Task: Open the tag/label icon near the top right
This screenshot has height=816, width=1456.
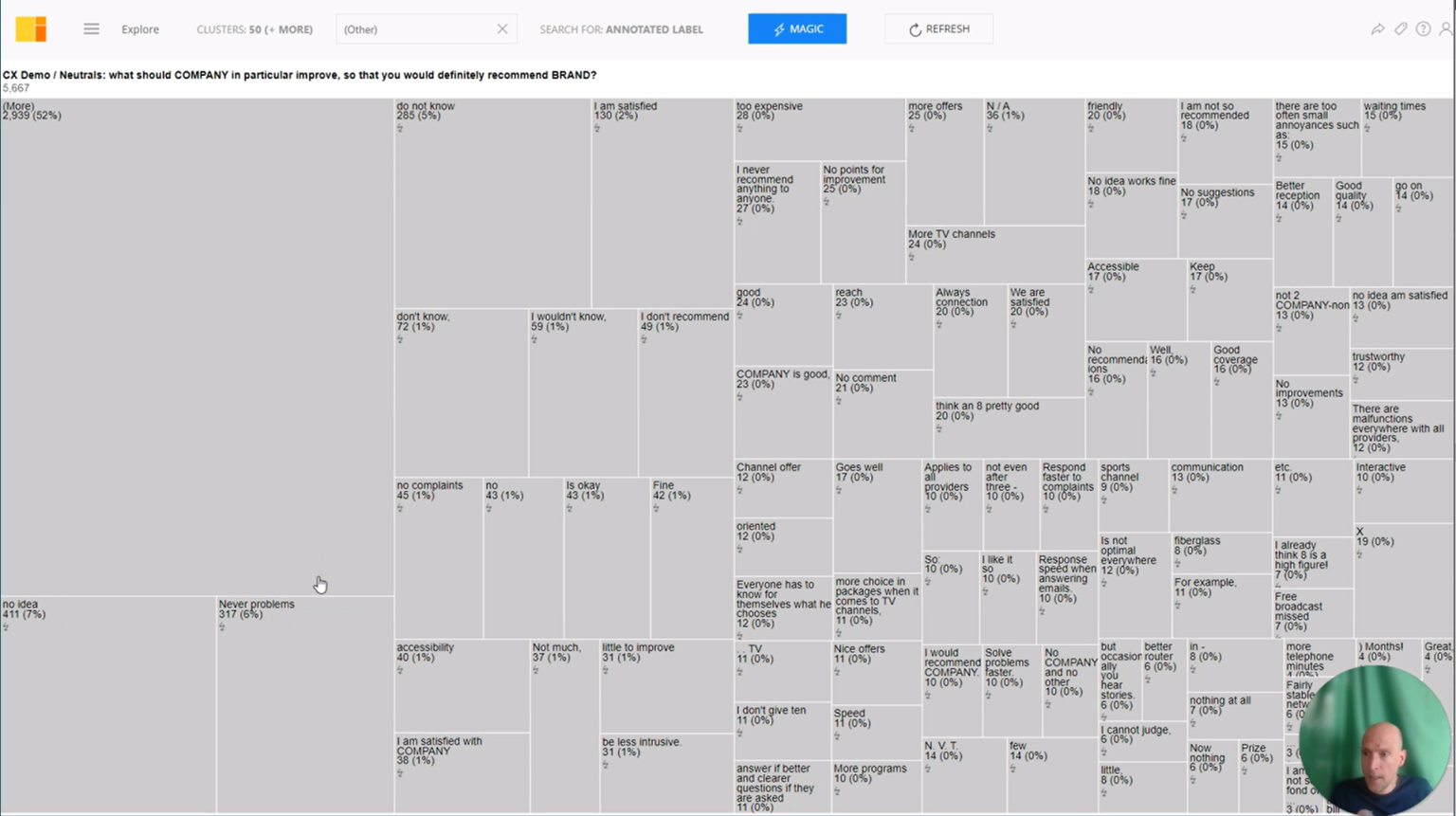Action: pyautogui.click(x=1401, y=28)
